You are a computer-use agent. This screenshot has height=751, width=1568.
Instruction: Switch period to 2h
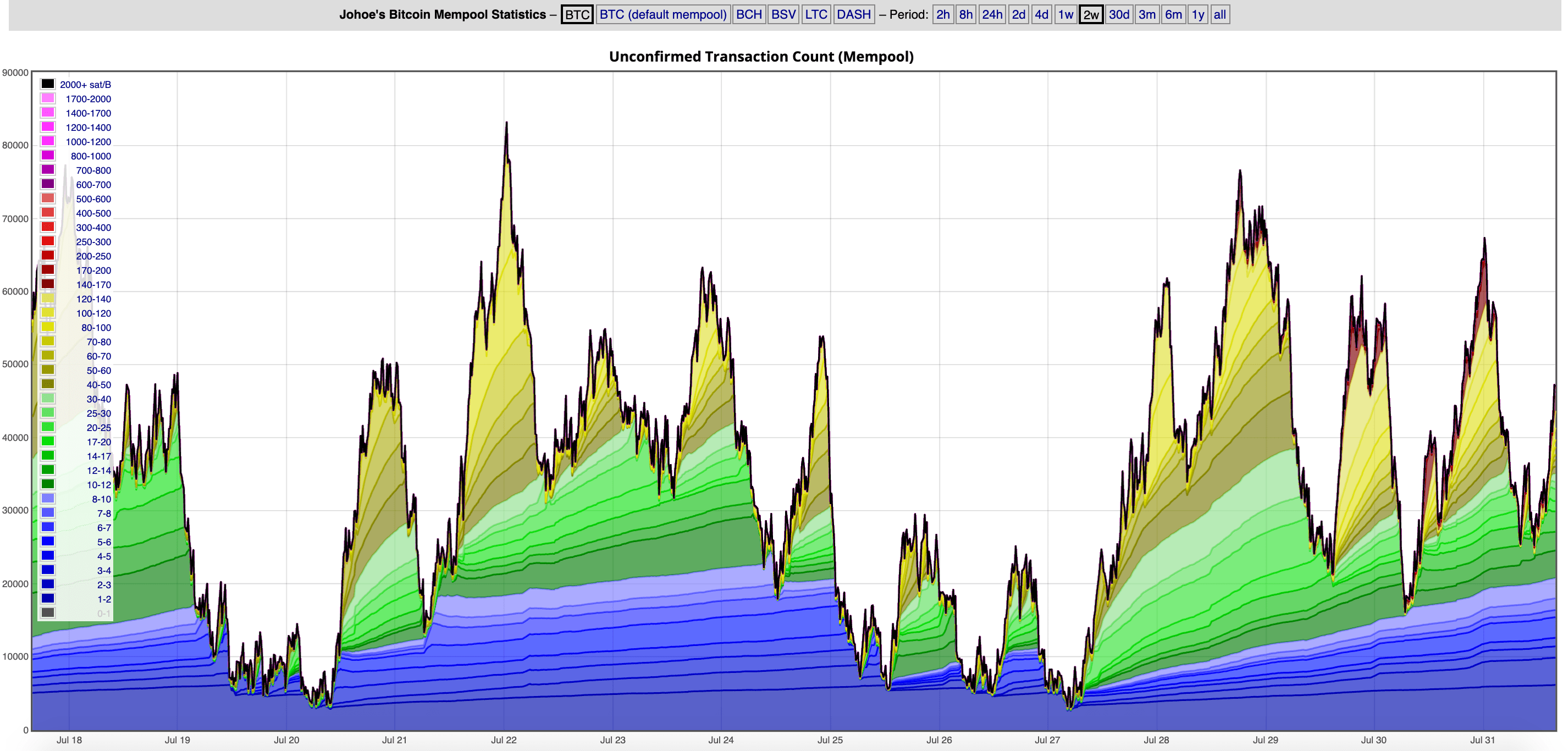click(x=942, y=15)
